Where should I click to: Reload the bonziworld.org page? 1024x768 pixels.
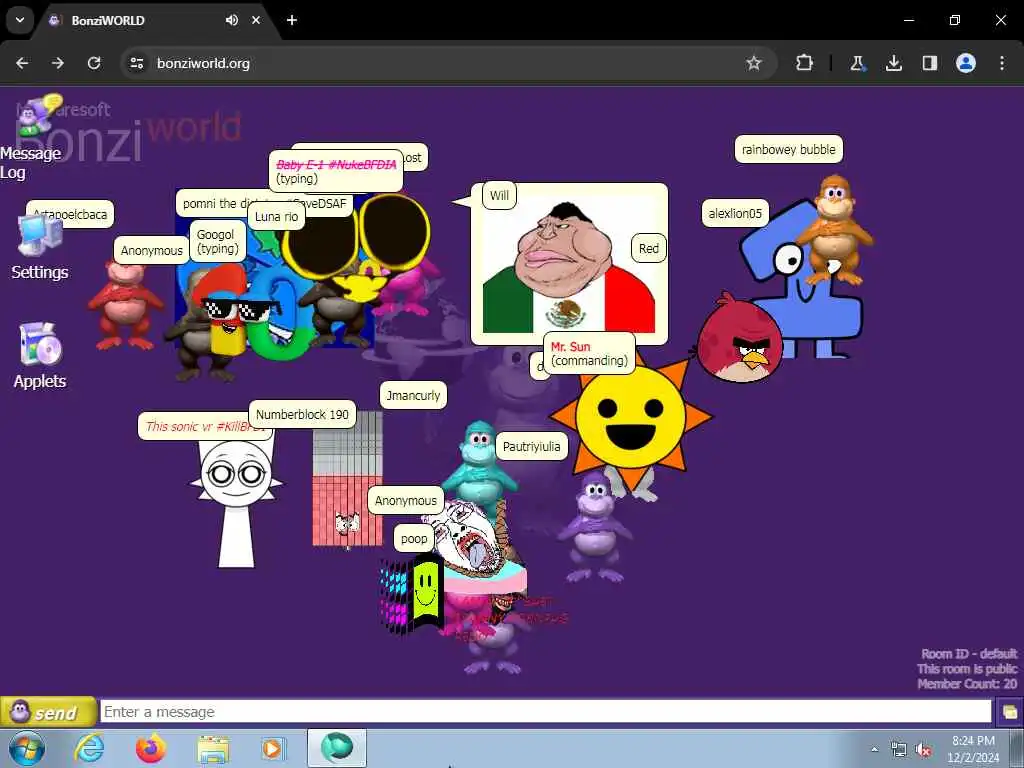click(94, 63)
